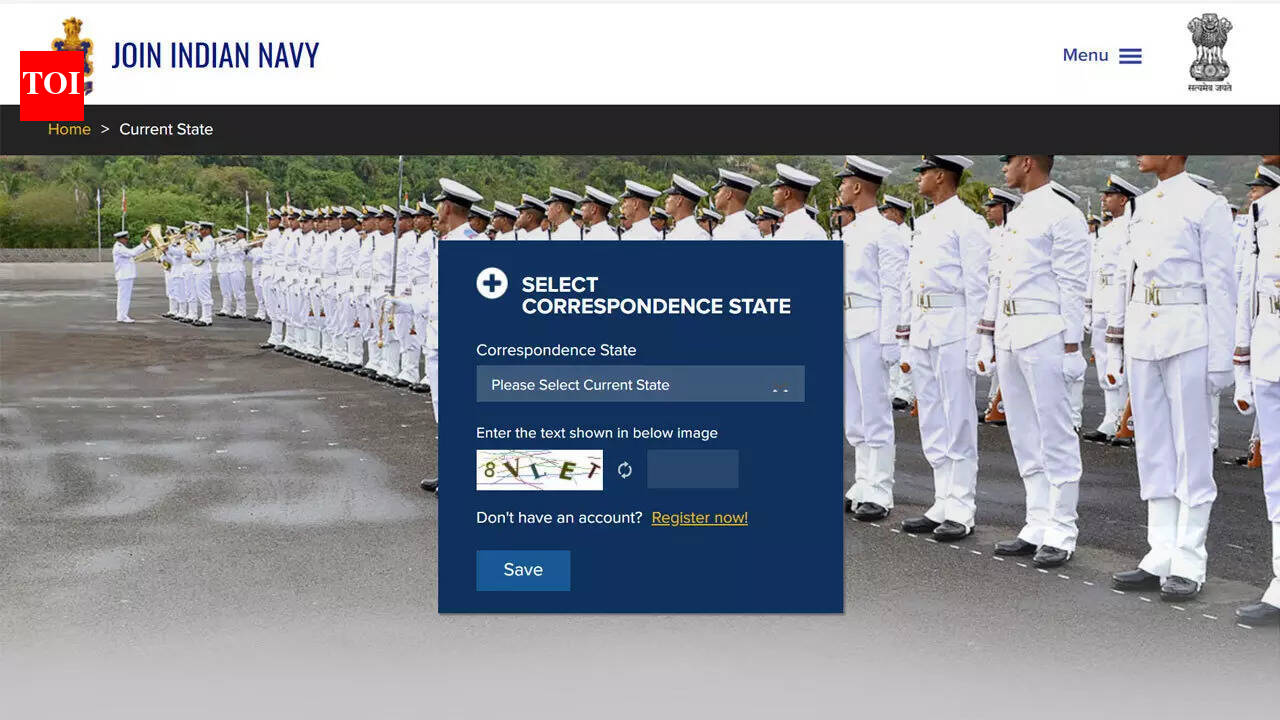The image size is (1280, 720).
Task: Click the Don't have an account text
Action: (x=558, y=518)
